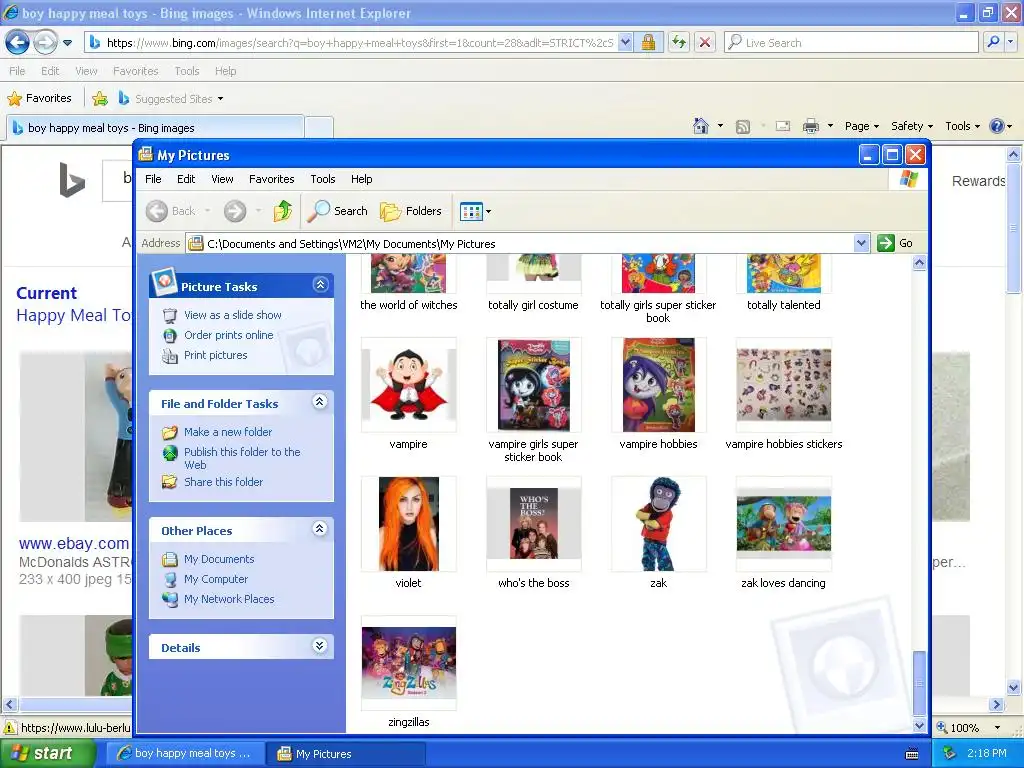Click the www.ebay.com link in Bing window
The image size is (1024, 768).
[x=74, y=543]
